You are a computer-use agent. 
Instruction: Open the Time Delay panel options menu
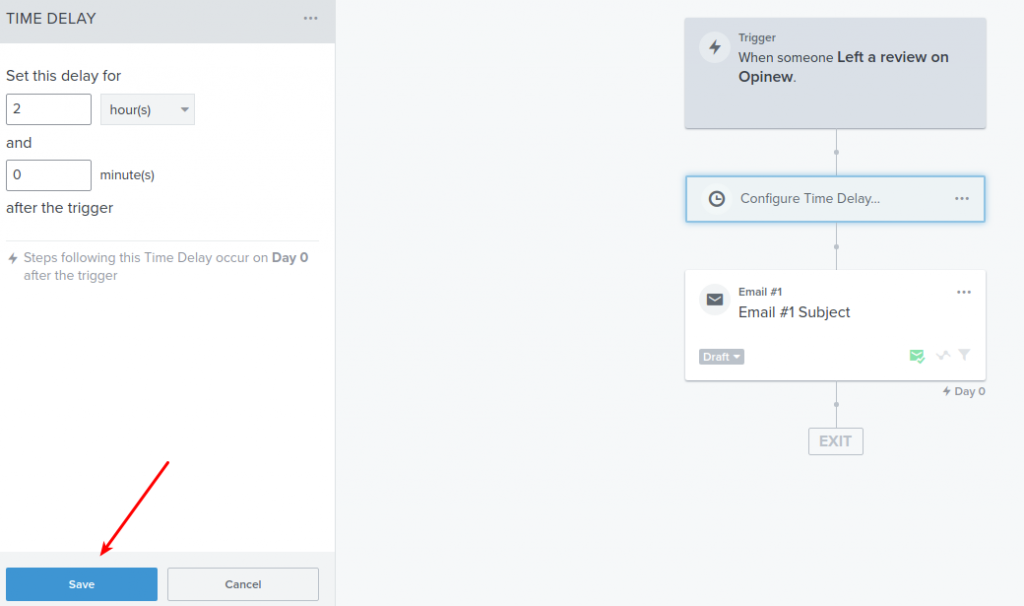coord(310,18)
